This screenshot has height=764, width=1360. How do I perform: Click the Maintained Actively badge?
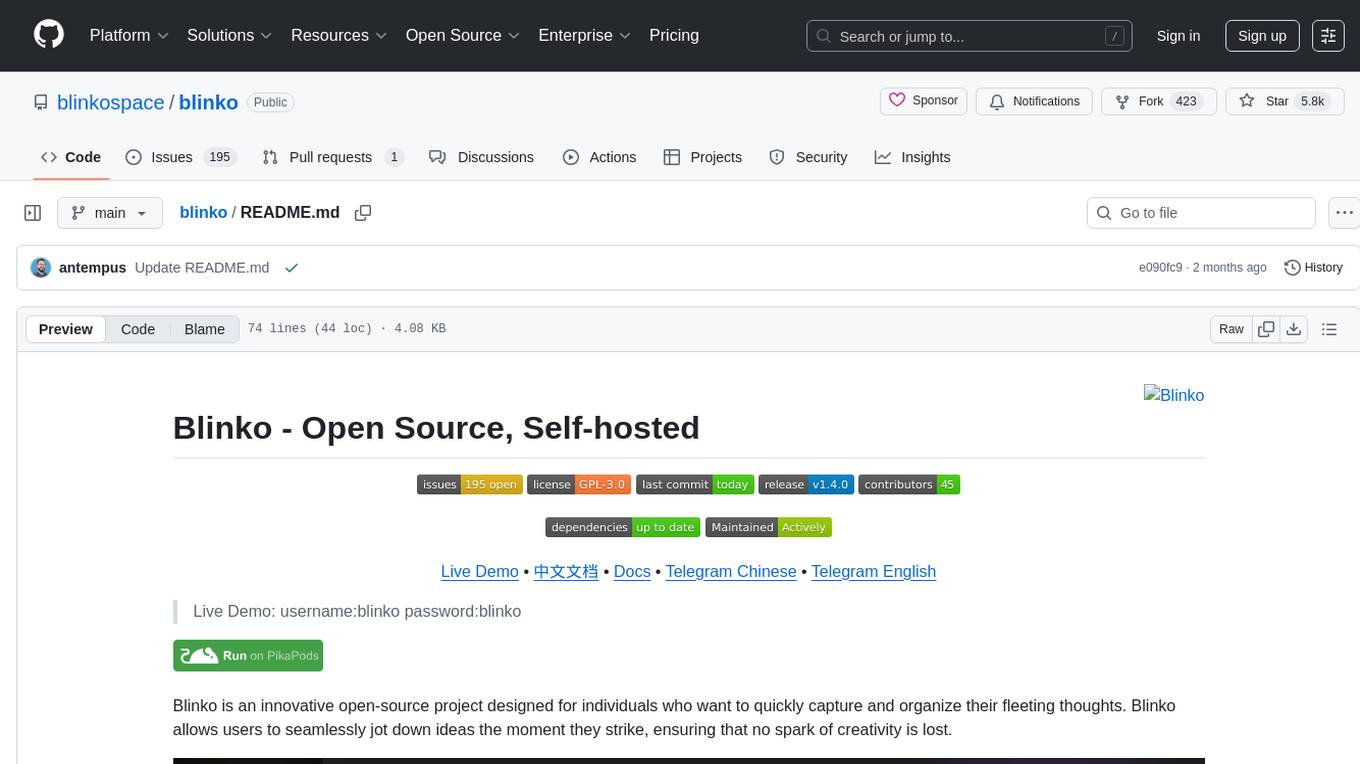tap(768, 527)
